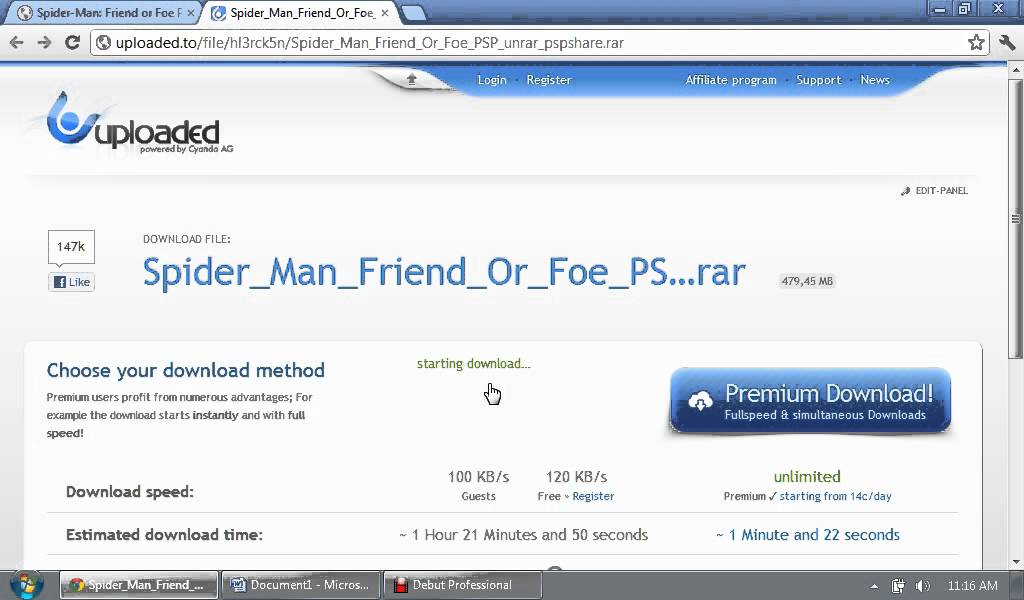The height and width of the screenshot is (600, 1024).
Task: Go back with the browser back arrow
Action: 17,42
